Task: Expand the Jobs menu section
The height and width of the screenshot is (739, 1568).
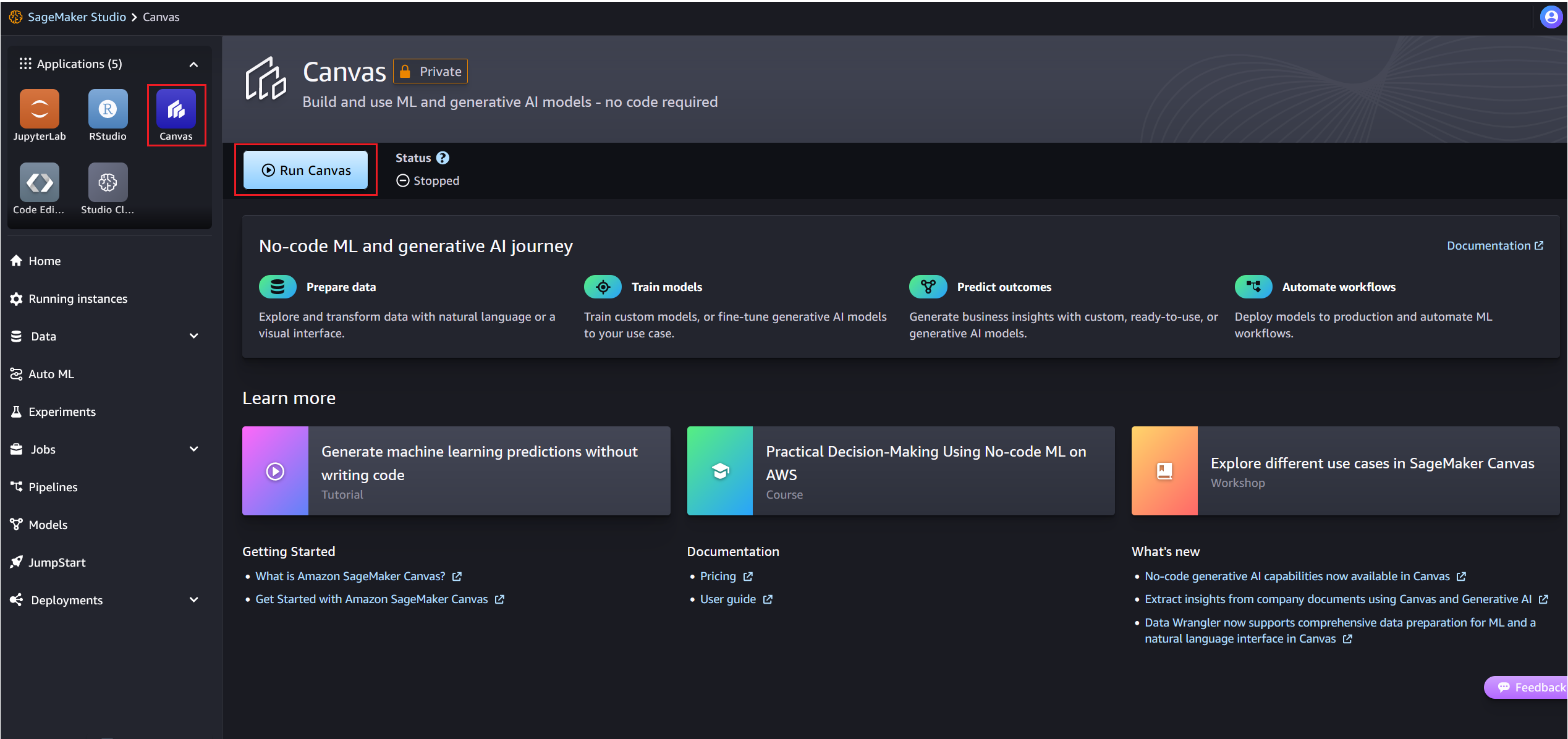Action: click(x=193, y=449)
